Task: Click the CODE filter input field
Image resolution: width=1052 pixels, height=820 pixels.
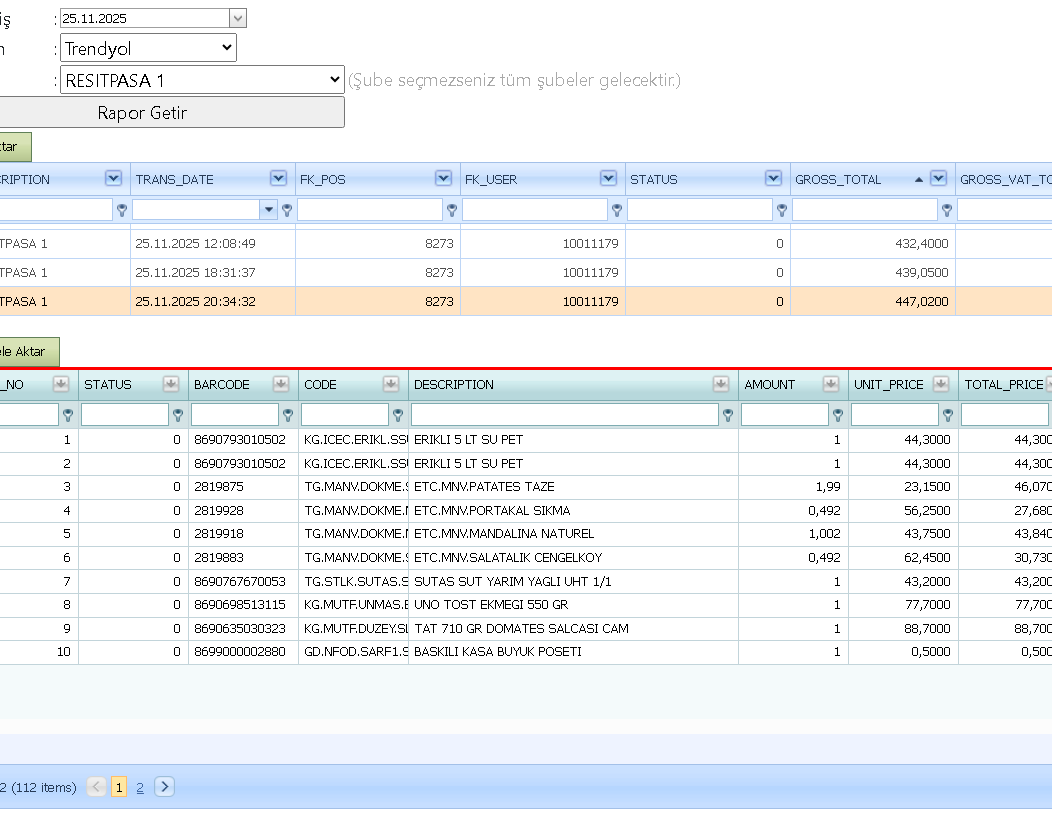Action: click(345, 415)
